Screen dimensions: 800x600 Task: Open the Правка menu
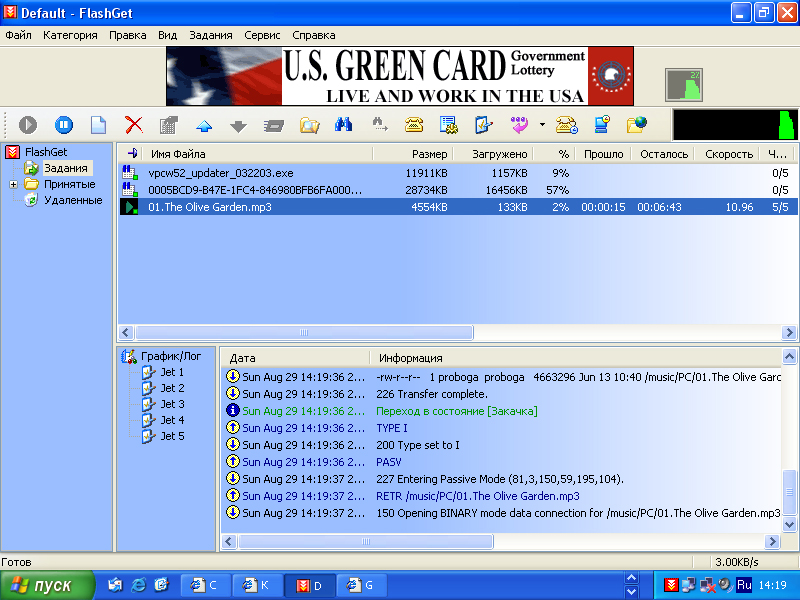(x=128, y=35)
